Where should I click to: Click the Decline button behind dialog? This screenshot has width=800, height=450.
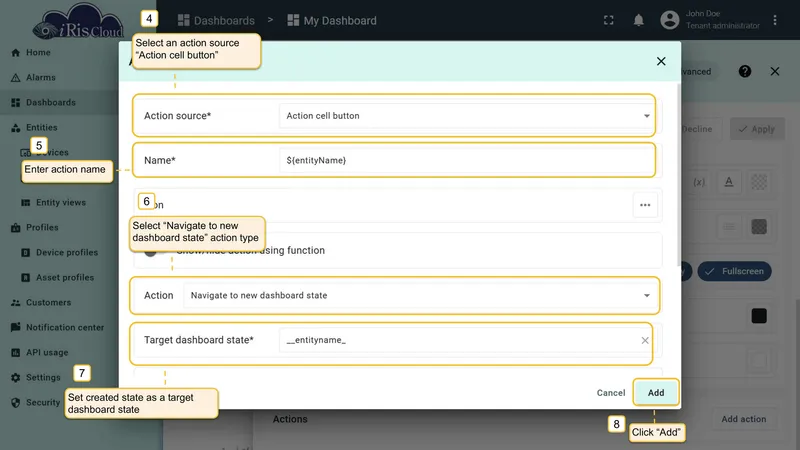tap(696, 129)
